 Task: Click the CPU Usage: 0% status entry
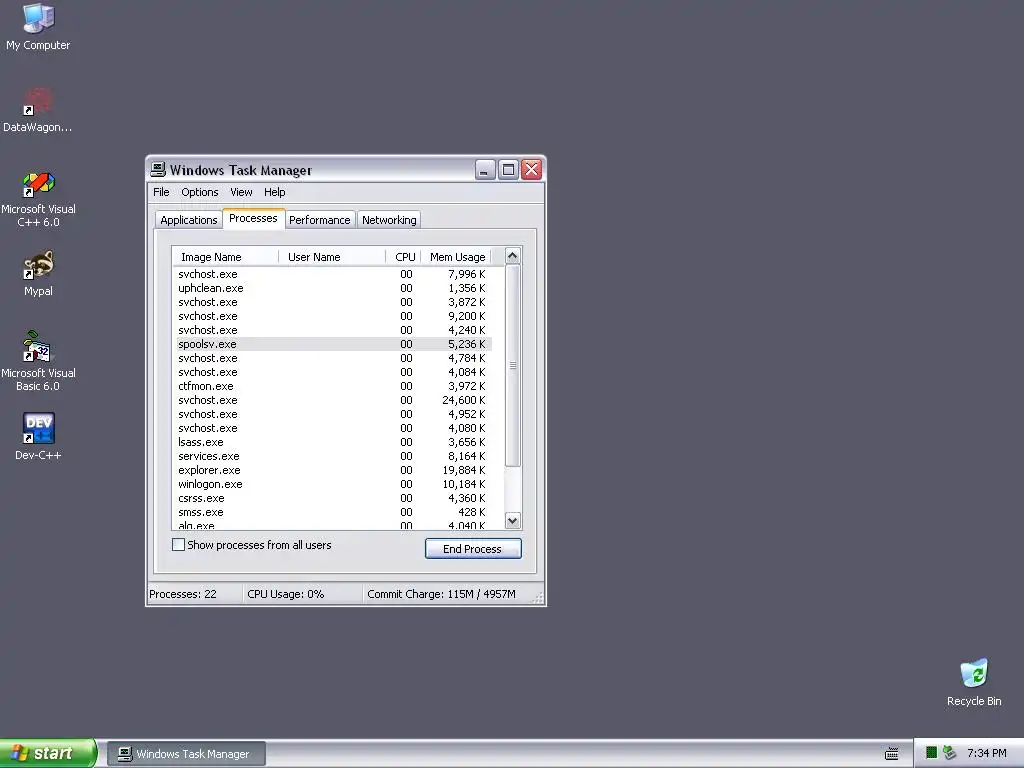(x=302, y=594)
